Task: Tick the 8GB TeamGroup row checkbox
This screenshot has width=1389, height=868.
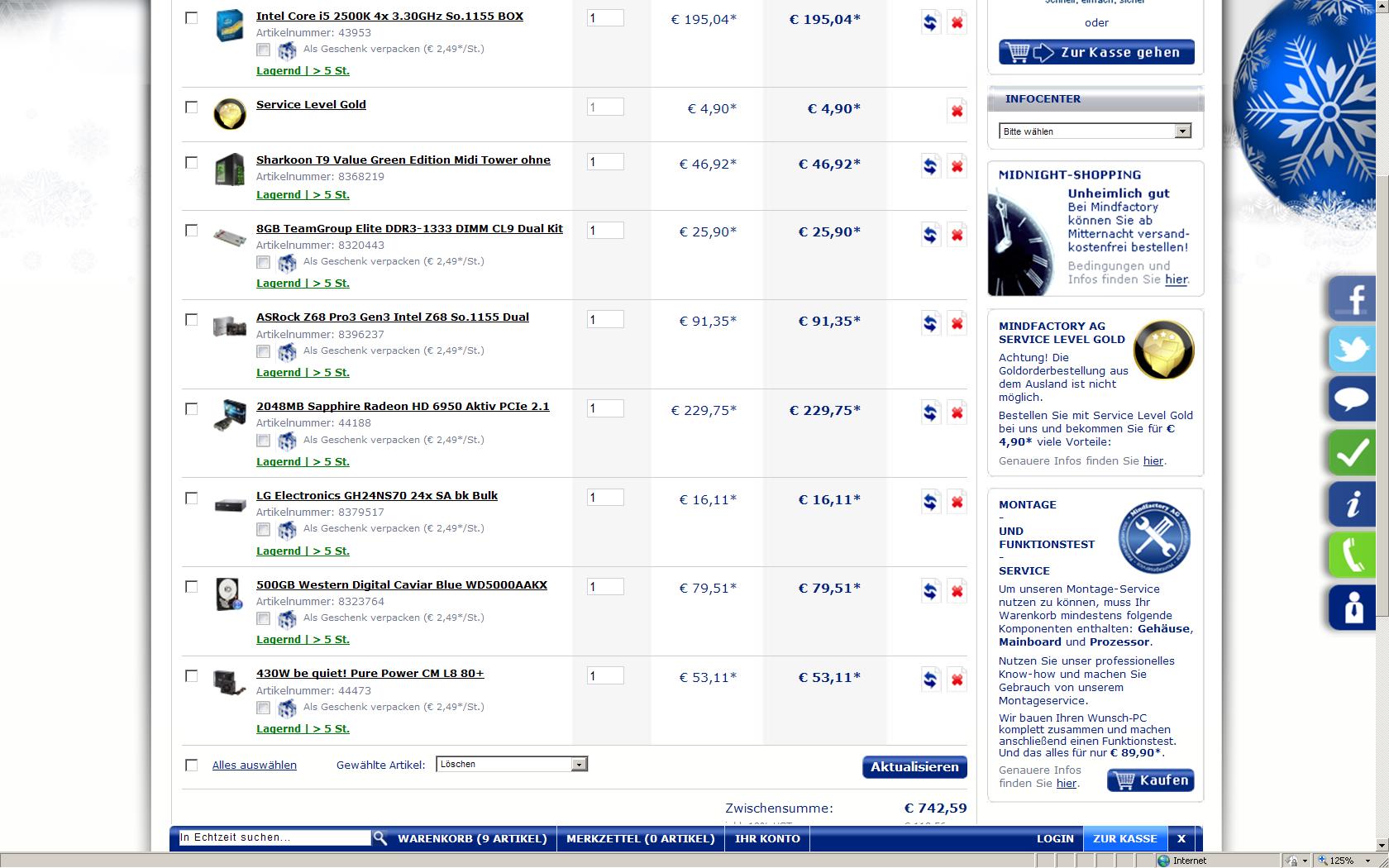Action: (192, 230)
